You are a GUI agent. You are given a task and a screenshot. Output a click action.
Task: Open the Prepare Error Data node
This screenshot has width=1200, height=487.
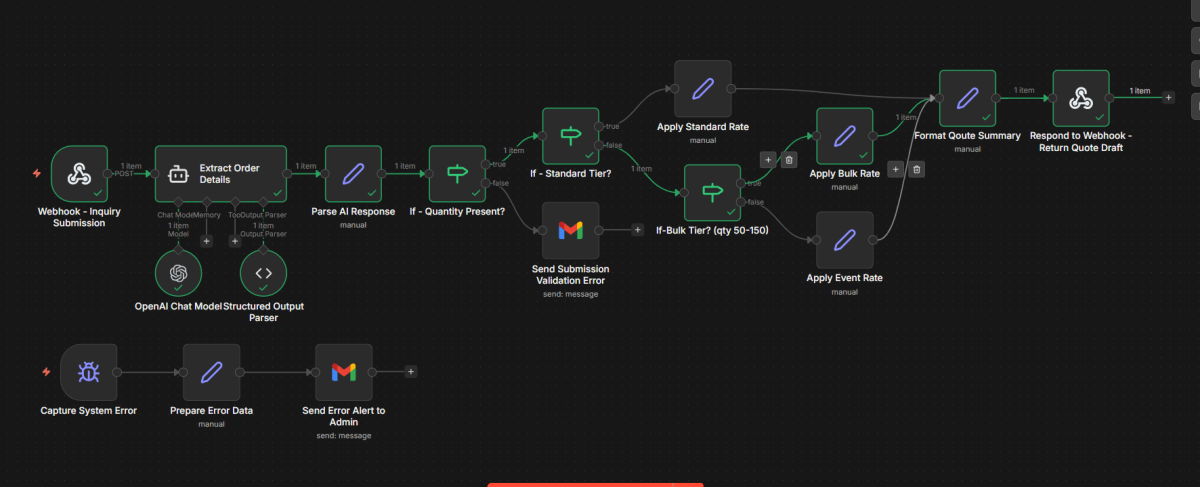(211, 372)
